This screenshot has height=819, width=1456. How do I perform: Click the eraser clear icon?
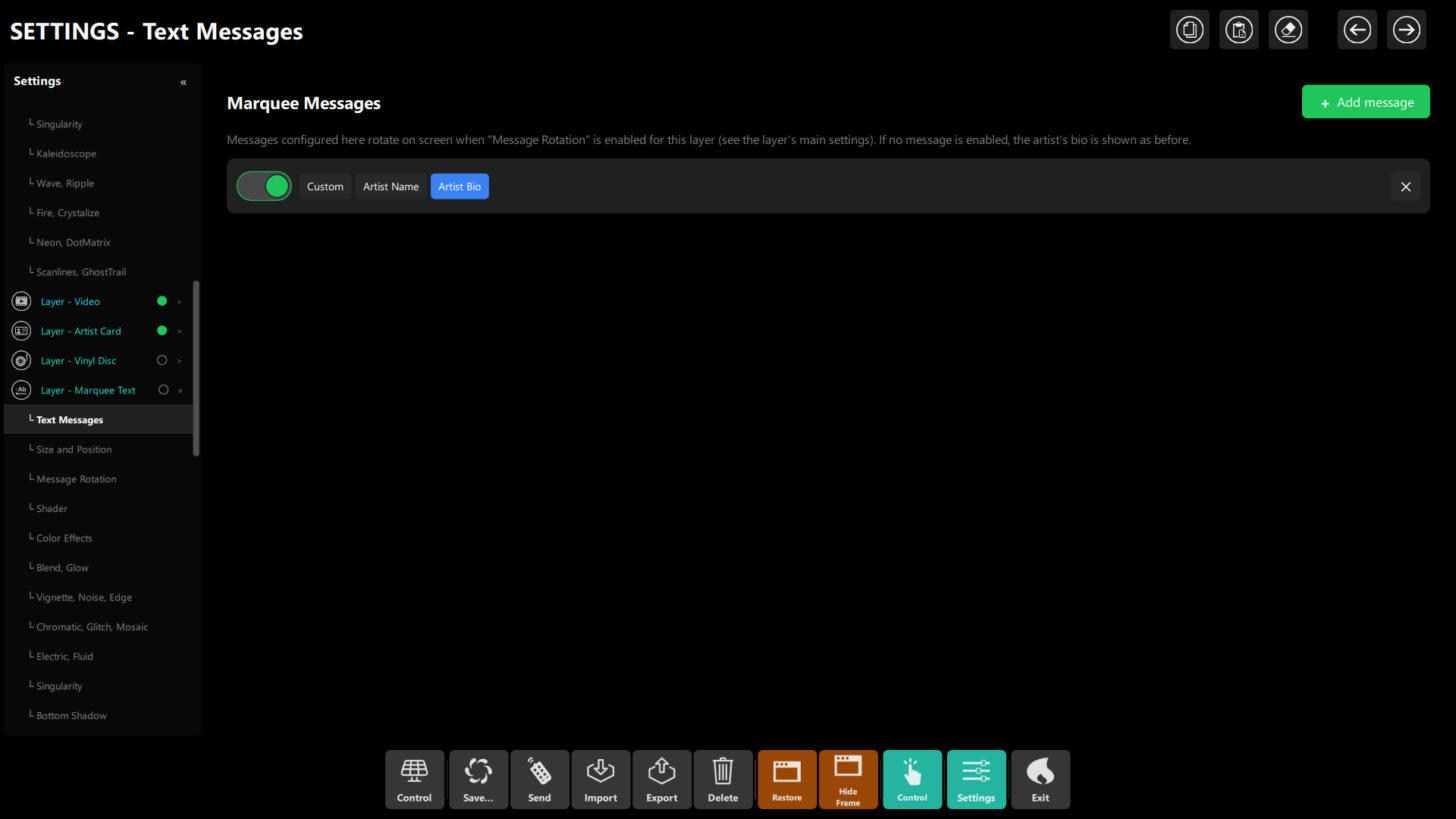pos(1288,30)
